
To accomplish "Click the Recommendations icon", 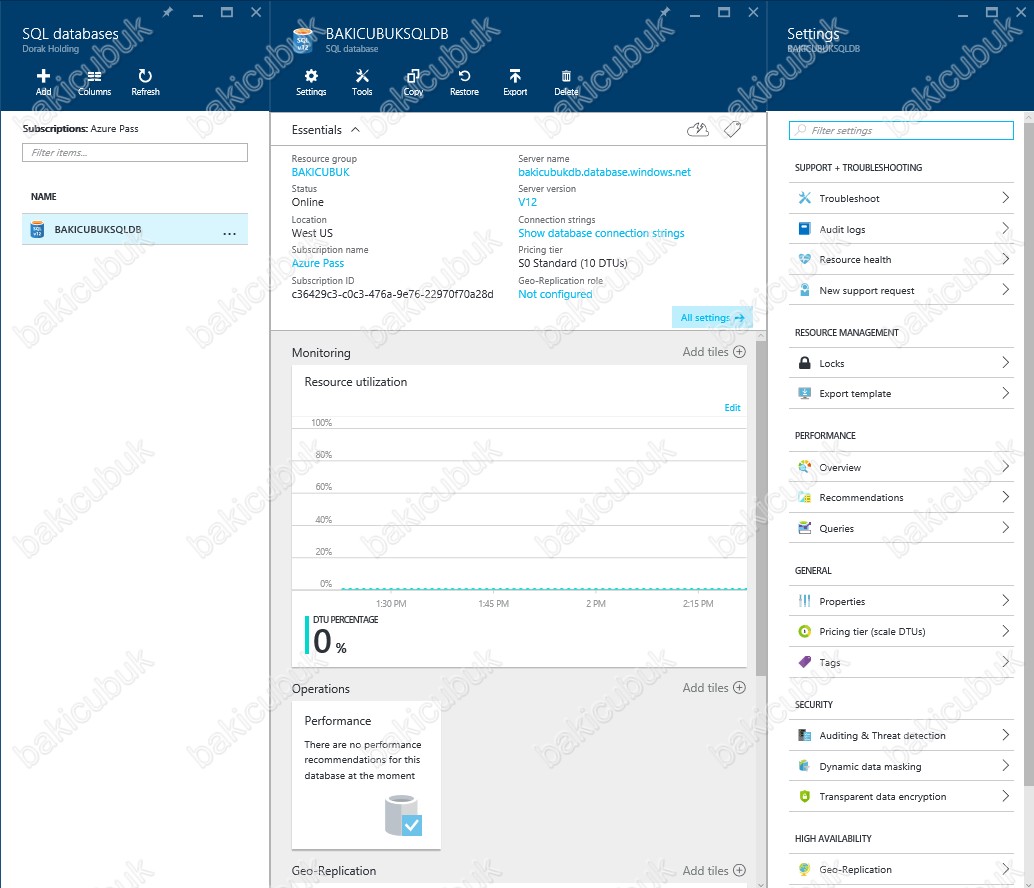I will 805,497.
